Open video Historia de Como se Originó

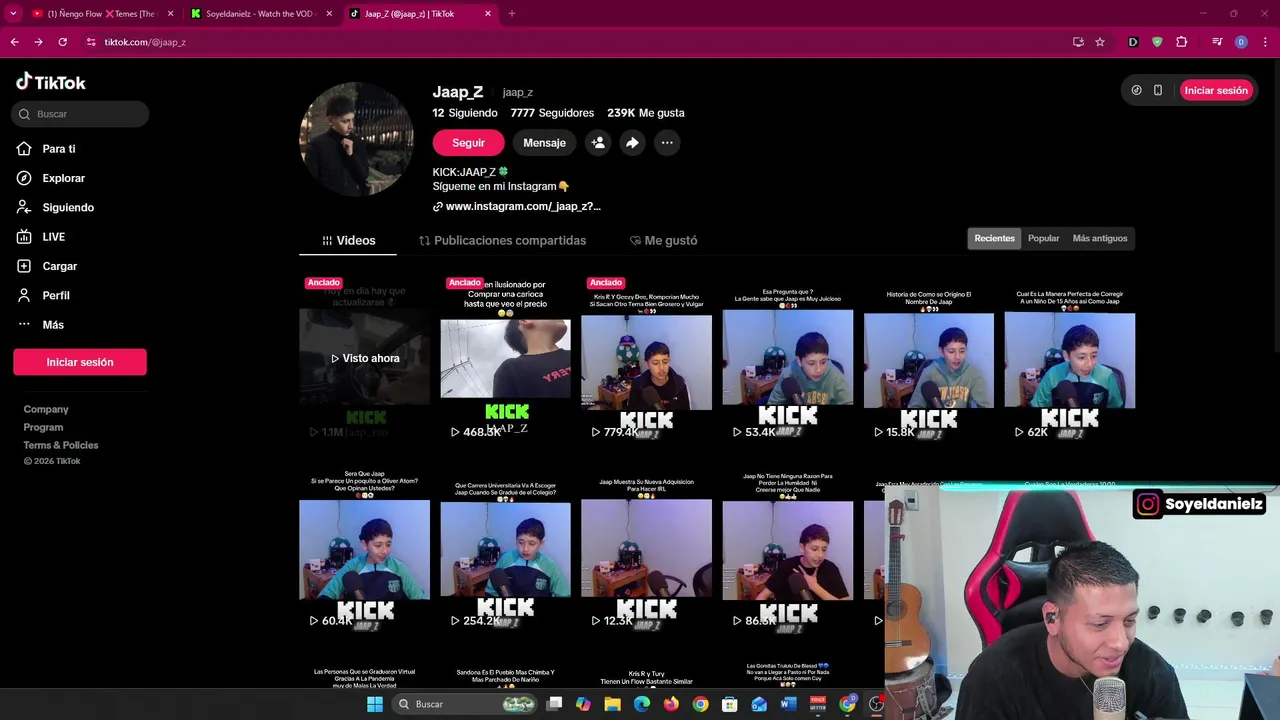(x=929, y=358)
